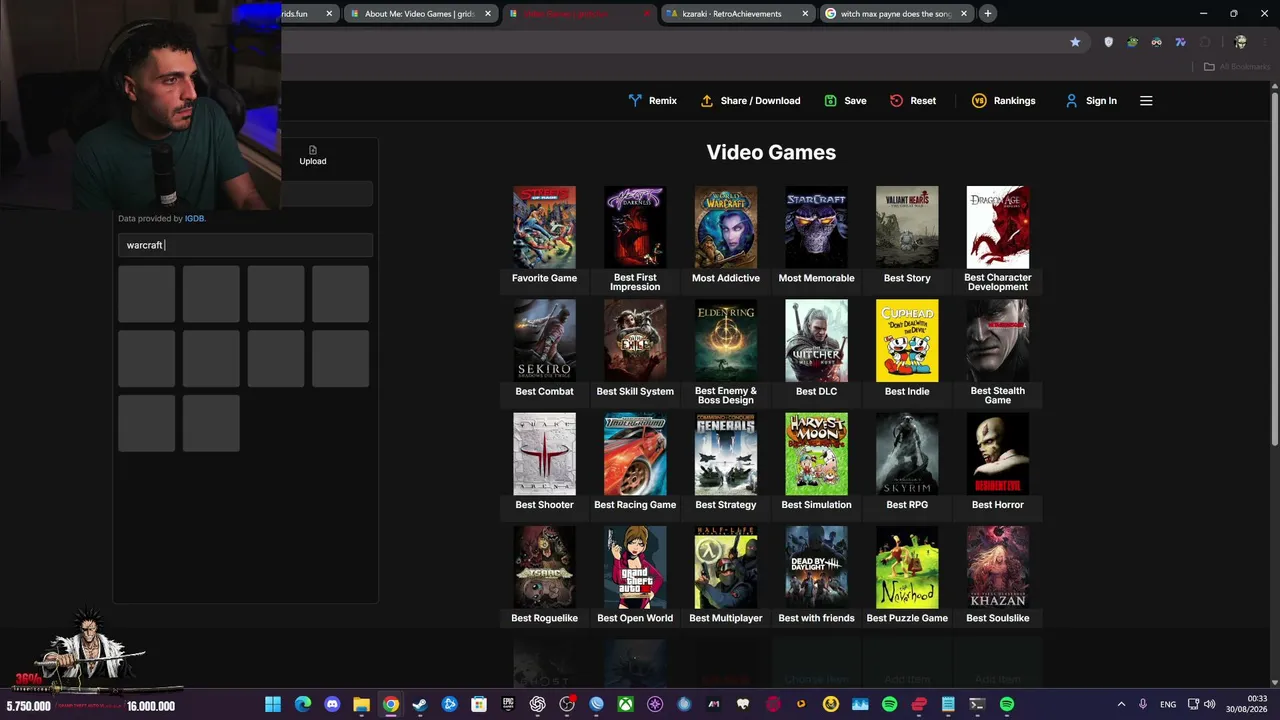Open Microsoft Edge from the taskbar

click(x=303, y=704)
